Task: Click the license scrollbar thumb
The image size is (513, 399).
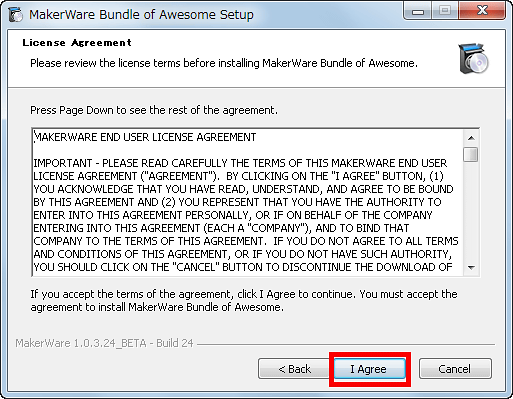Action: 471,154
